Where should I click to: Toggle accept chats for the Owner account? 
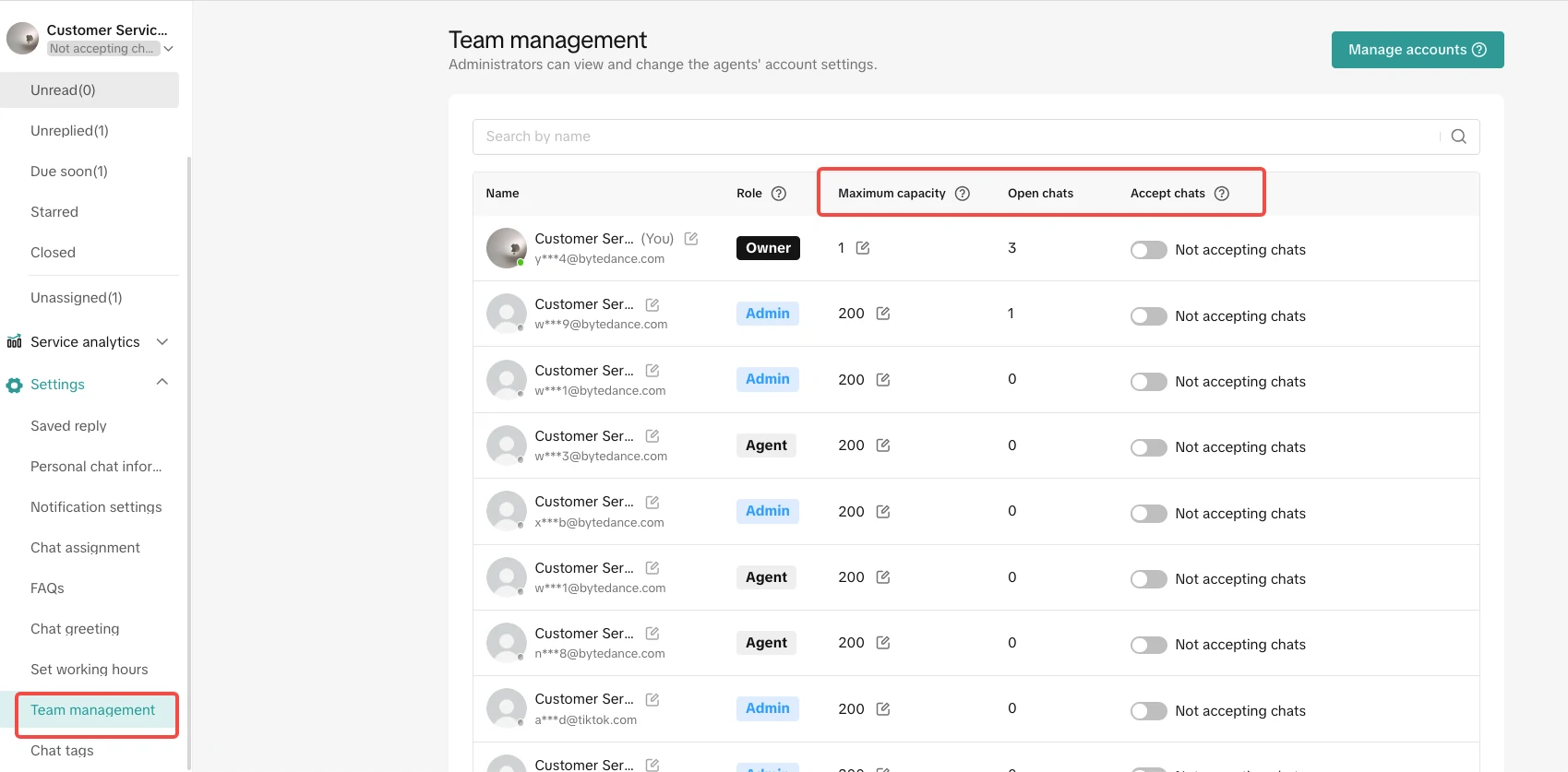(x=1148, y=250)
